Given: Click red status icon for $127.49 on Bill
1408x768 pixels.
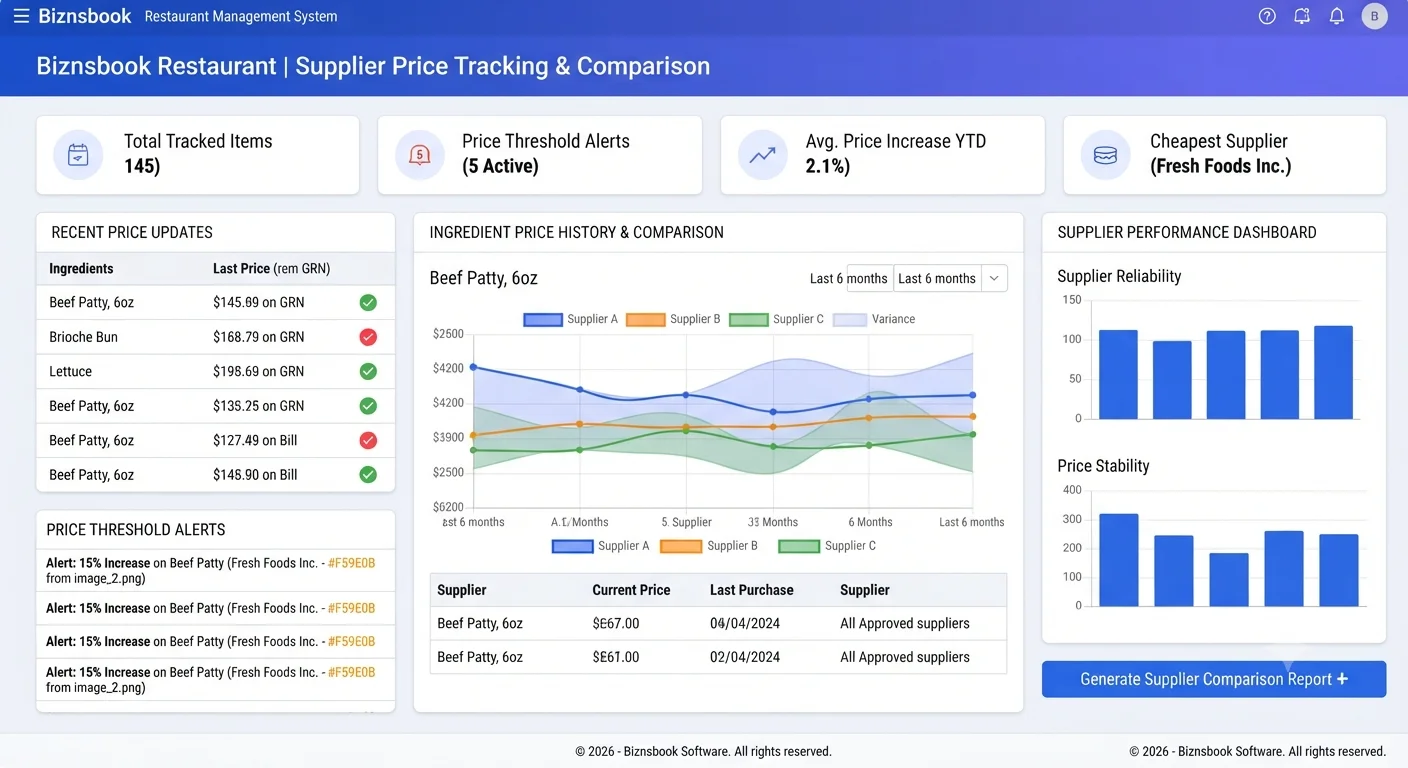Looking at the screenshot, I should pos(368,440).
